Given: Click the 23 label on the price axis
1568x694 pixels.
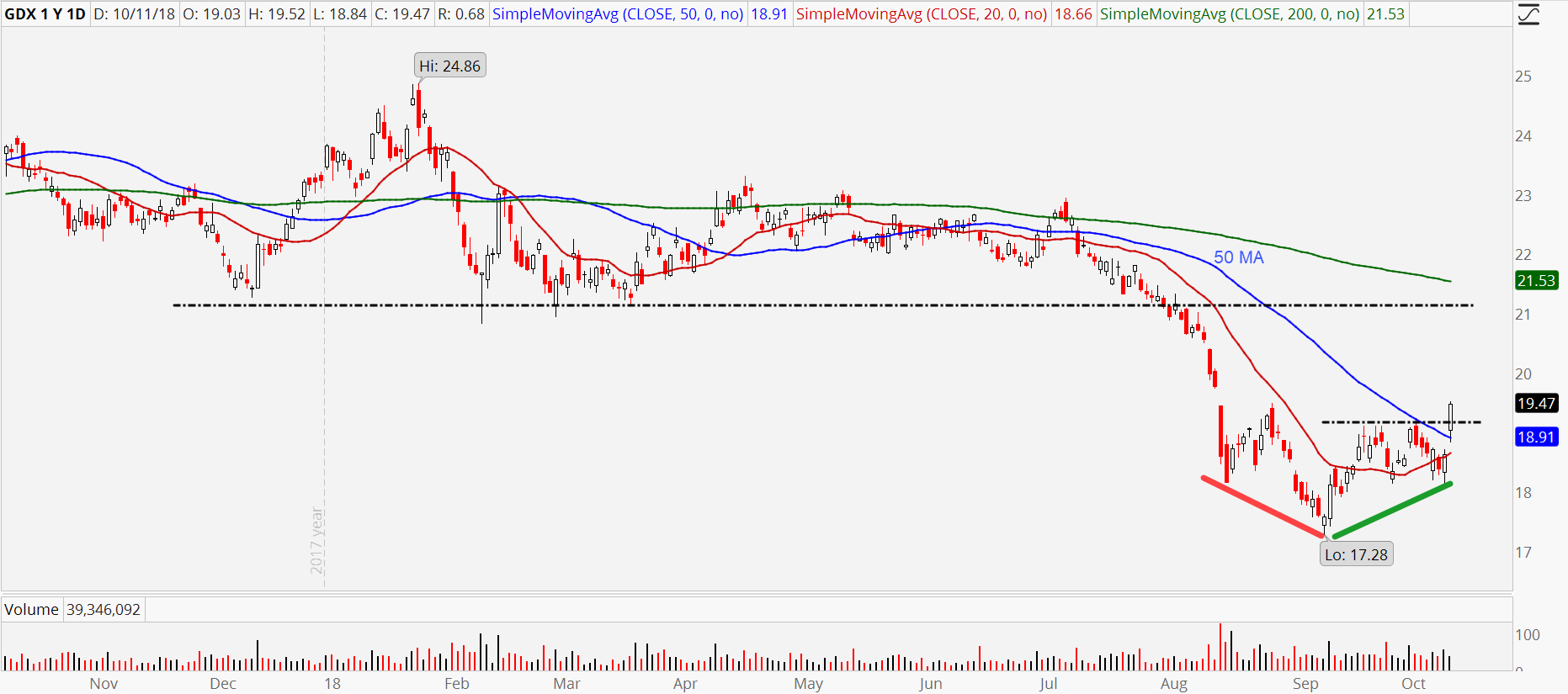Looking at the screenshot, I should tap(1523, 196).
